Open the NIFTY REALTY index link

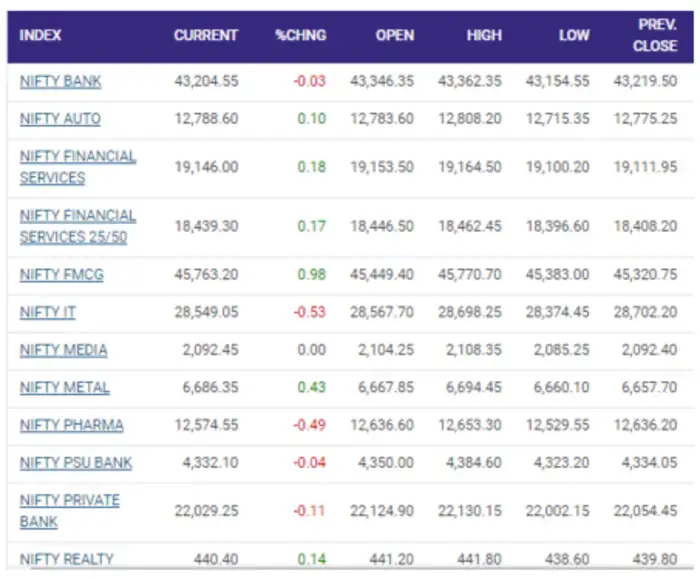pos(66,559)
